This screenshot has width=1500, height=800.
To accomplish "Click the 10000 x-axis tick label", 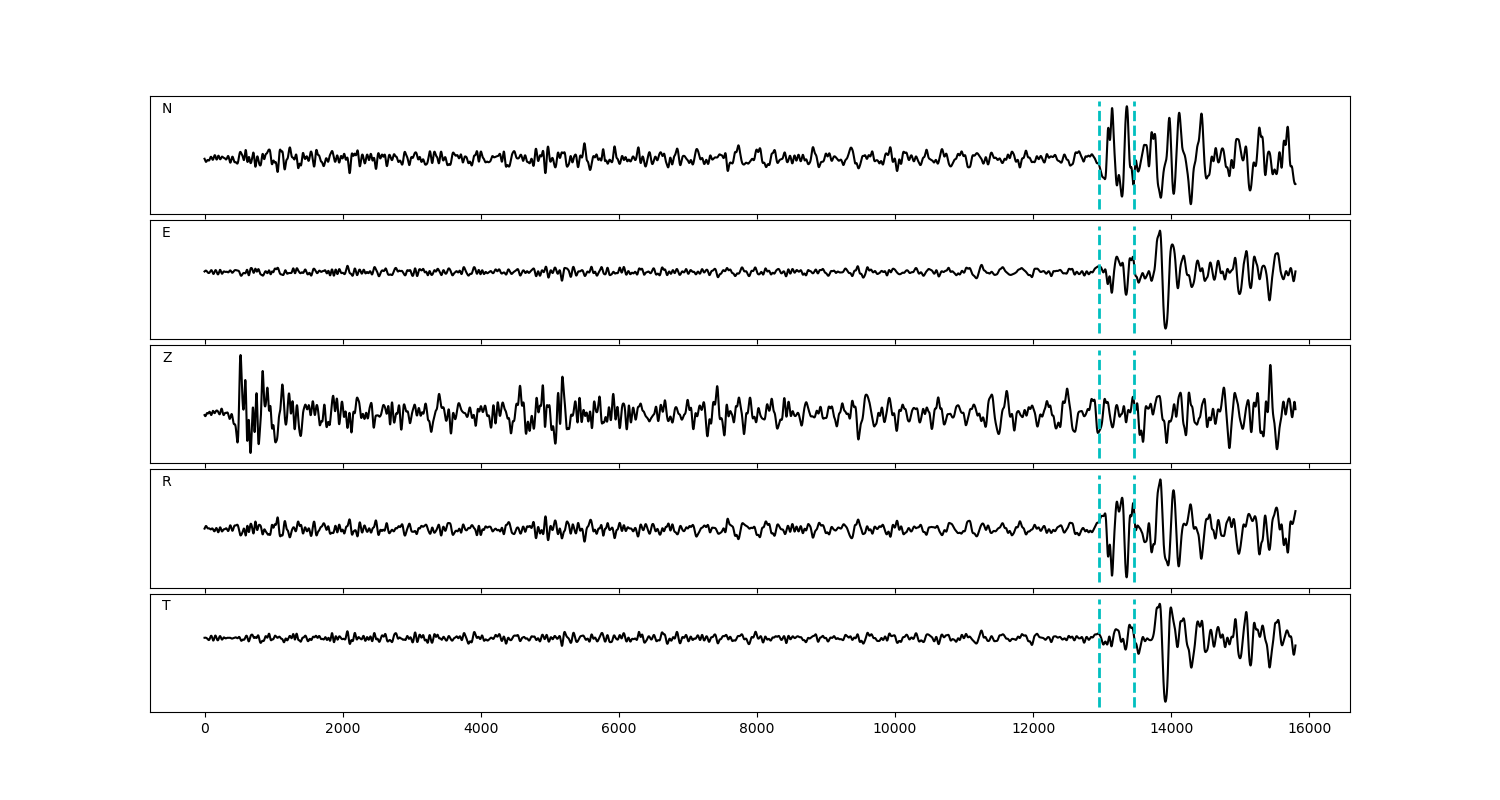I will point(895,729).
